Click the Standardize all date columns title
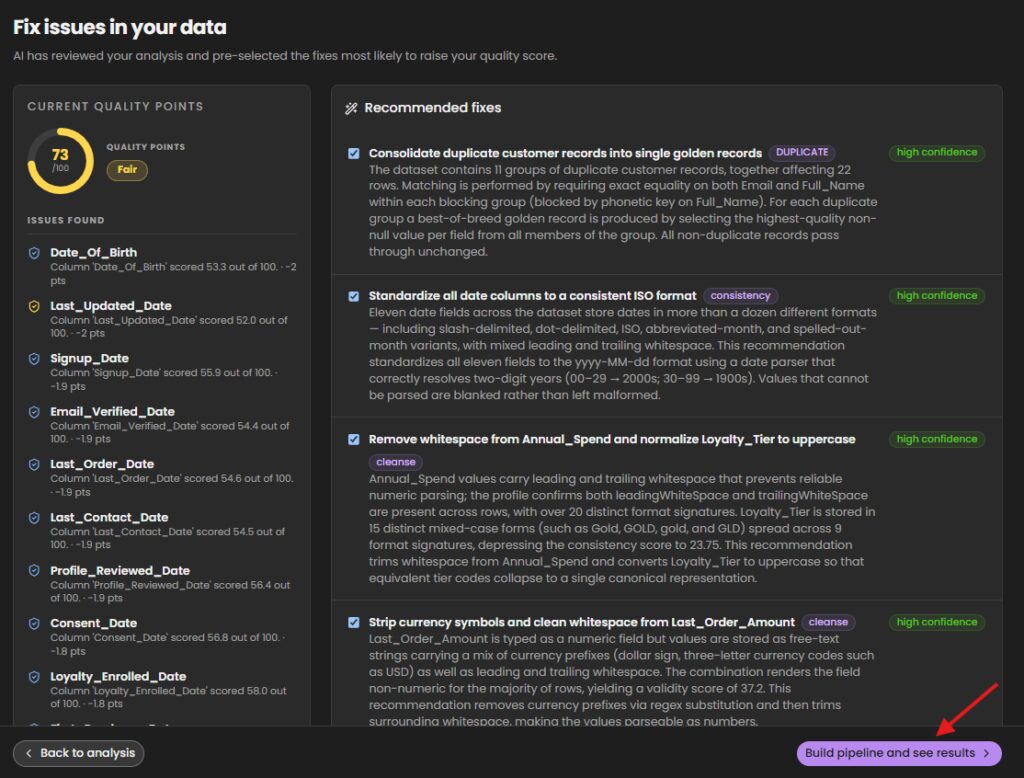This screenshot has width=1024, height=778. (532, 296)
